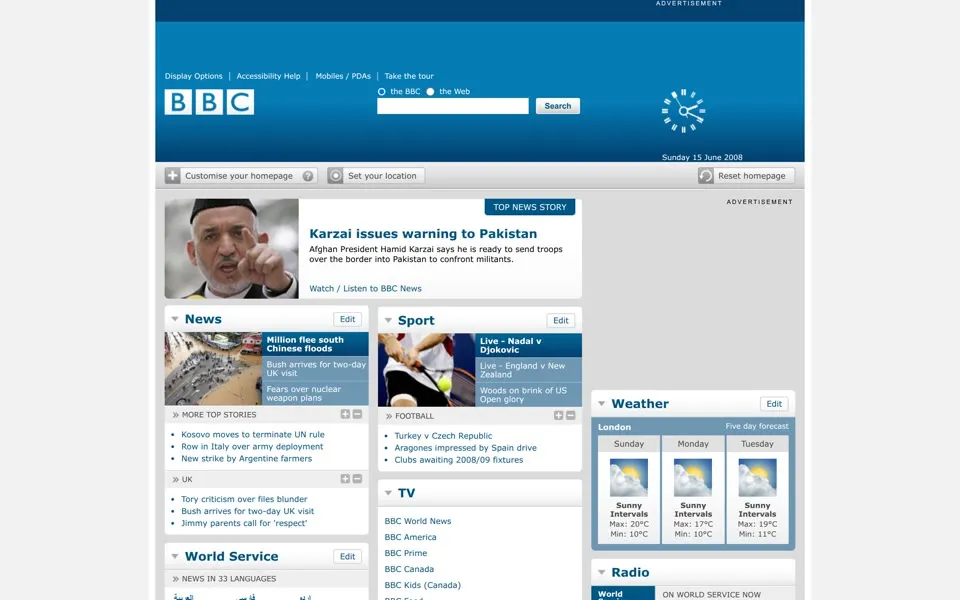Select Live - Nadal v Djokovic headline

click(x=528, y=345)
